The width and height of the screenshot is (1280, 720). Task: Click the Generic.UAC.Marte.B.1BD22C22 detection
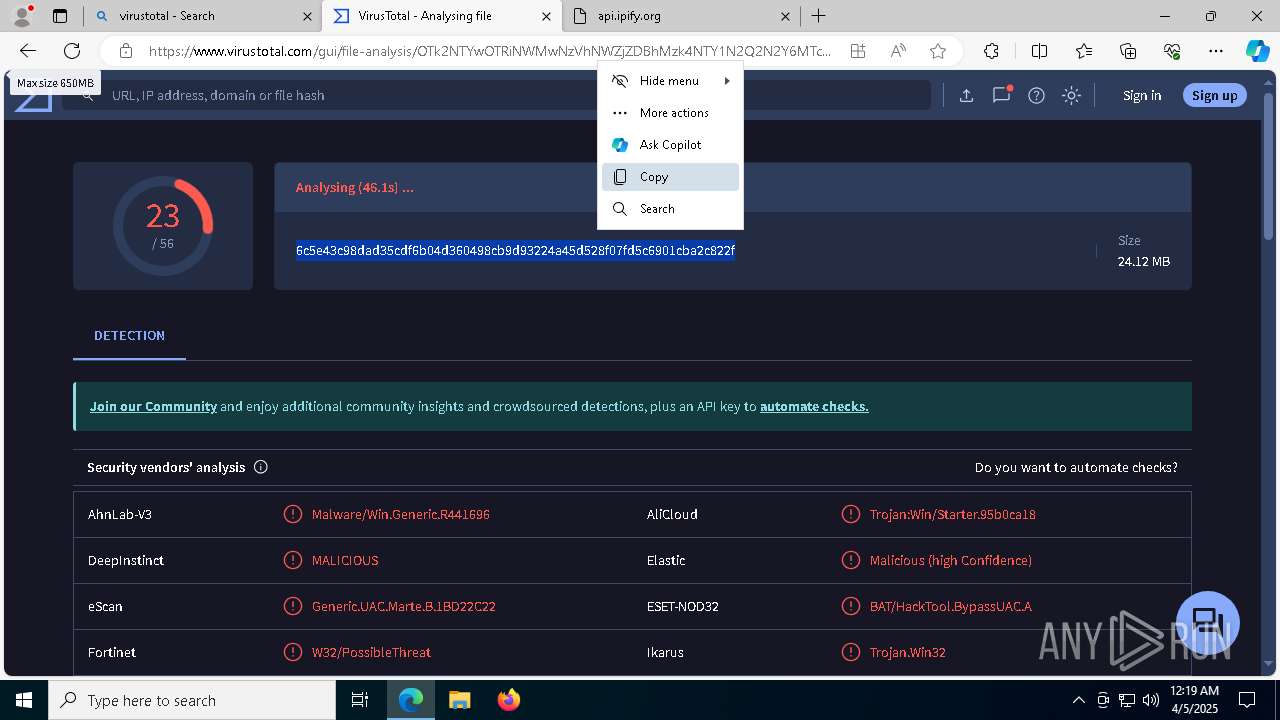403,606
